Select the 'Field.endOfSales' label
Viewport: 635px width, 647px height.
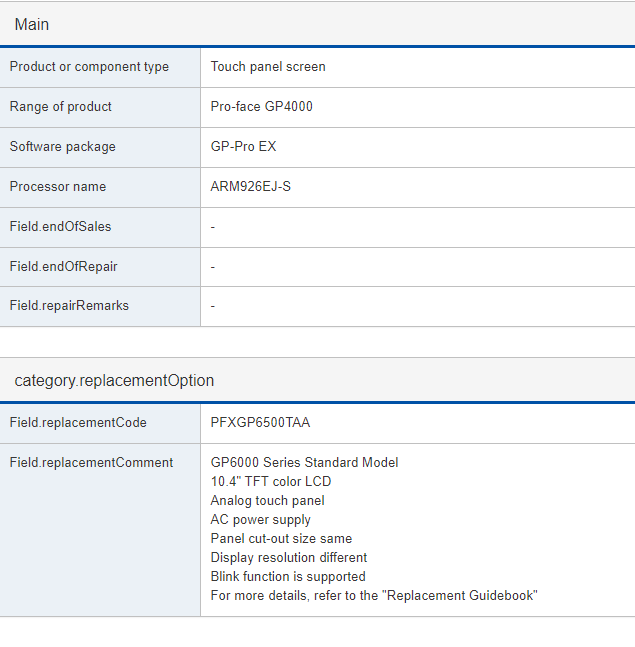(60, 227)
